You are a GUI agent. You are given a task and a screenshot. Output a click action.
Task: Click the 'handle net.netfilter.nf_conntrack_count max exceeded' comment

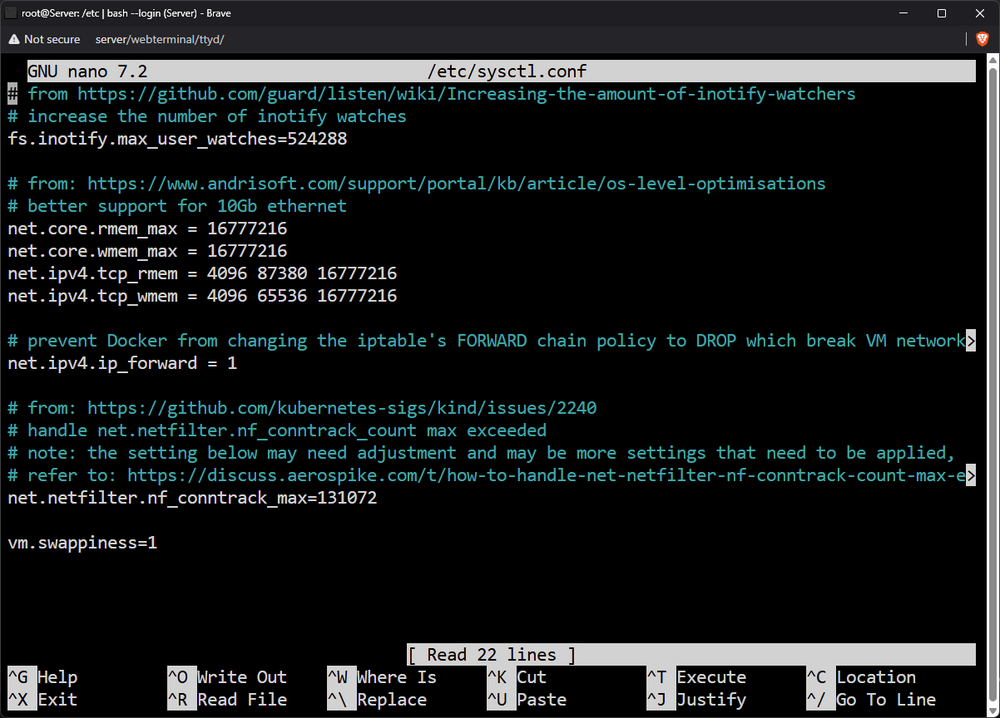pyautogui.click(x=277, y=430)
